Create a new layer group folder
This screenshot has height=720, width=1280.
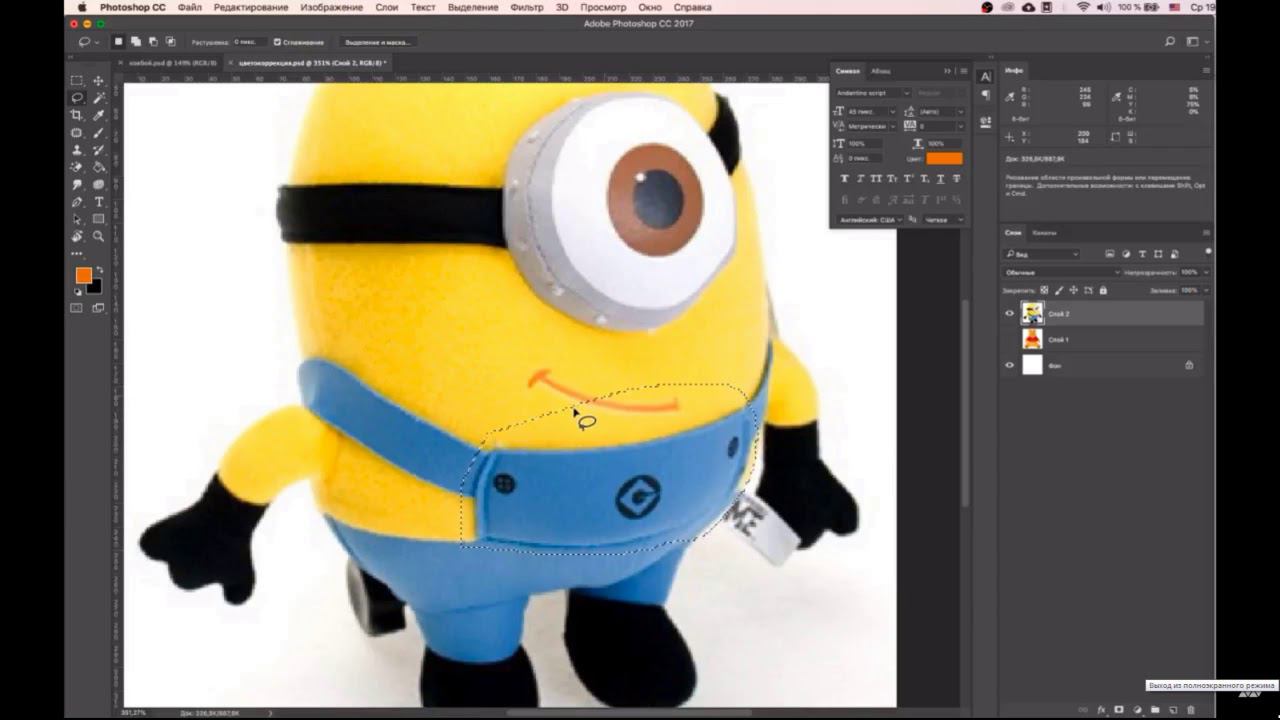click(x=1155, y=710)
